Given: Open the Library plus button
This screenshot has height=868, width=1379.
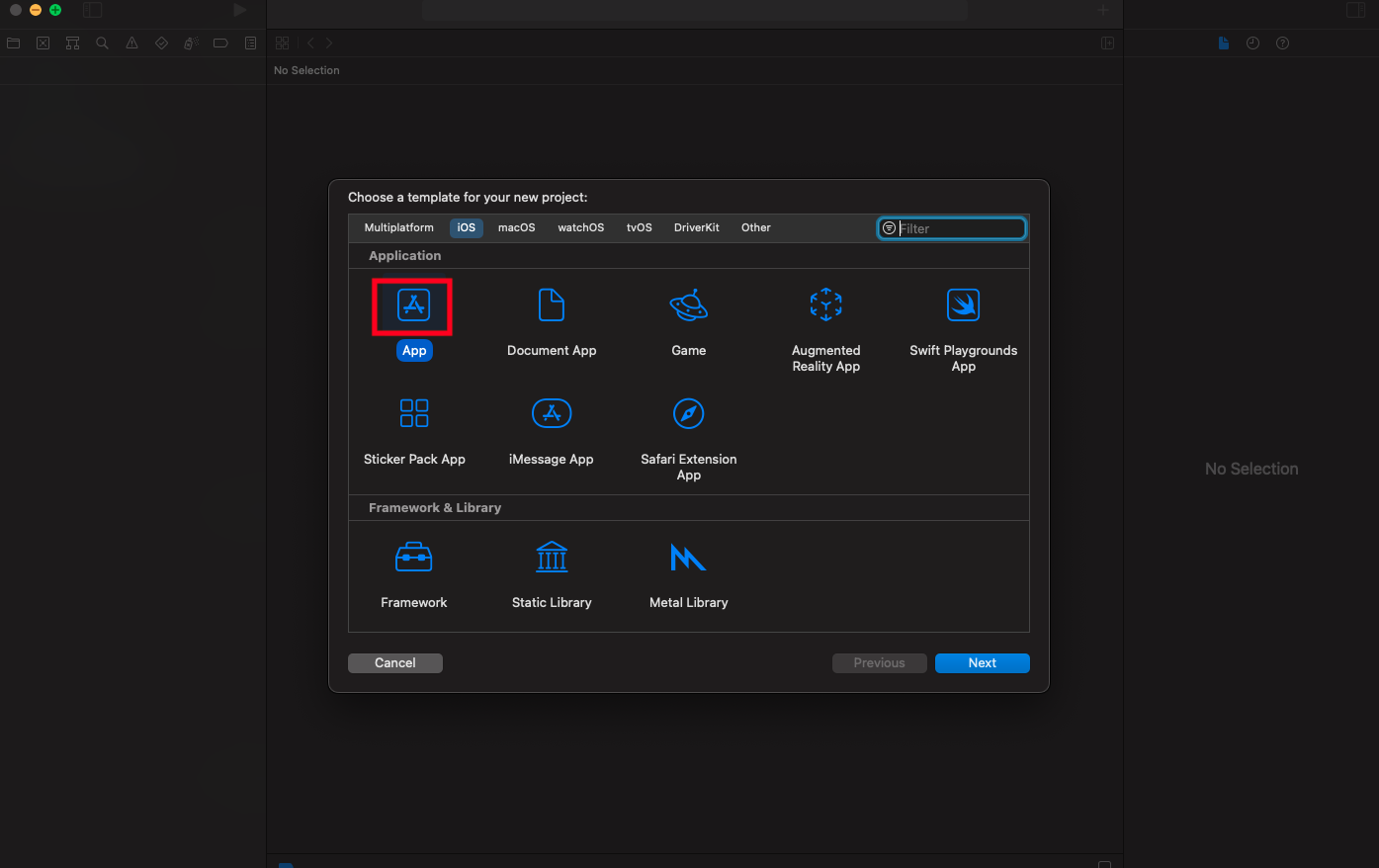Looking at the screenshot, I should pyautogui.click(x=1103, y=10).
